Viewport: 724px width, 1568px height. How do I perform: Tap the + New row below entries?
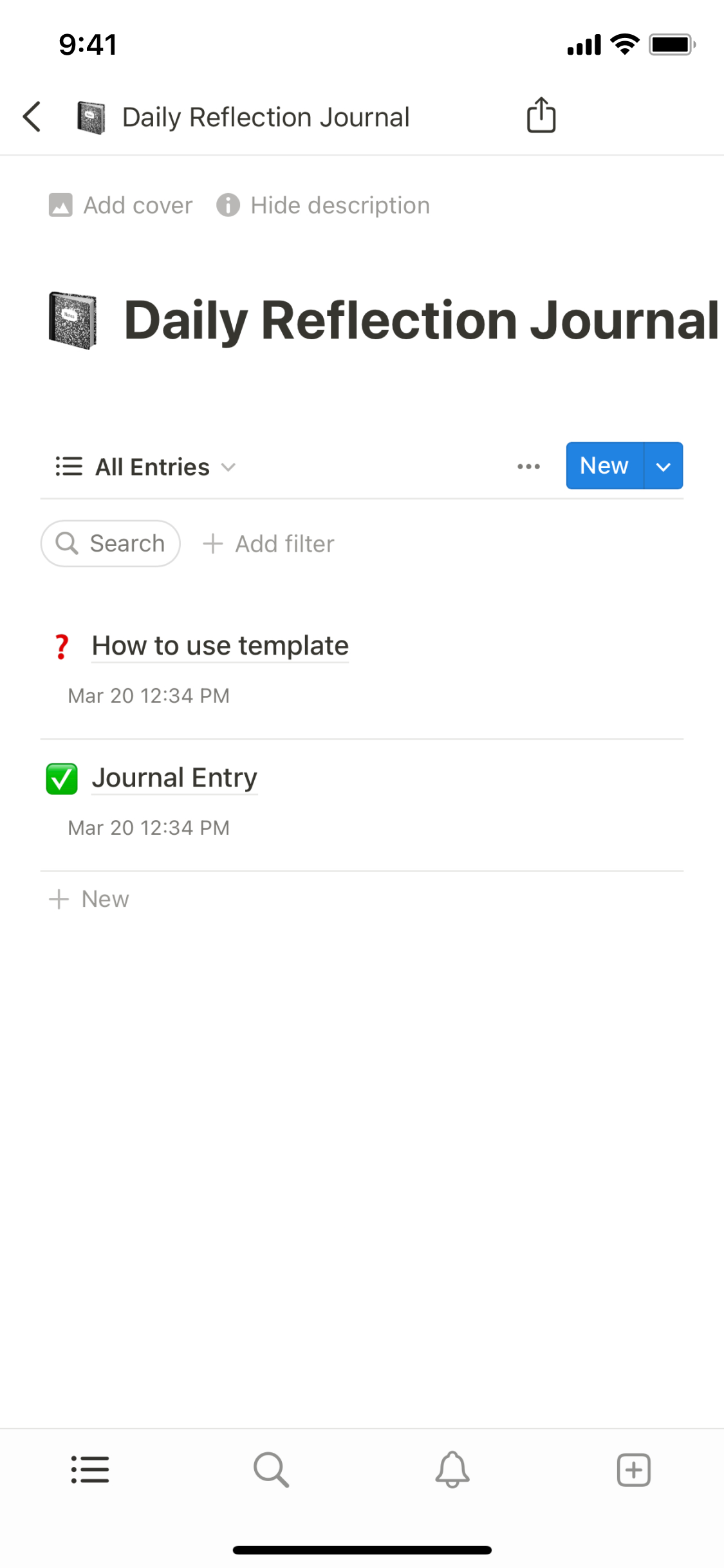point(90,899)
